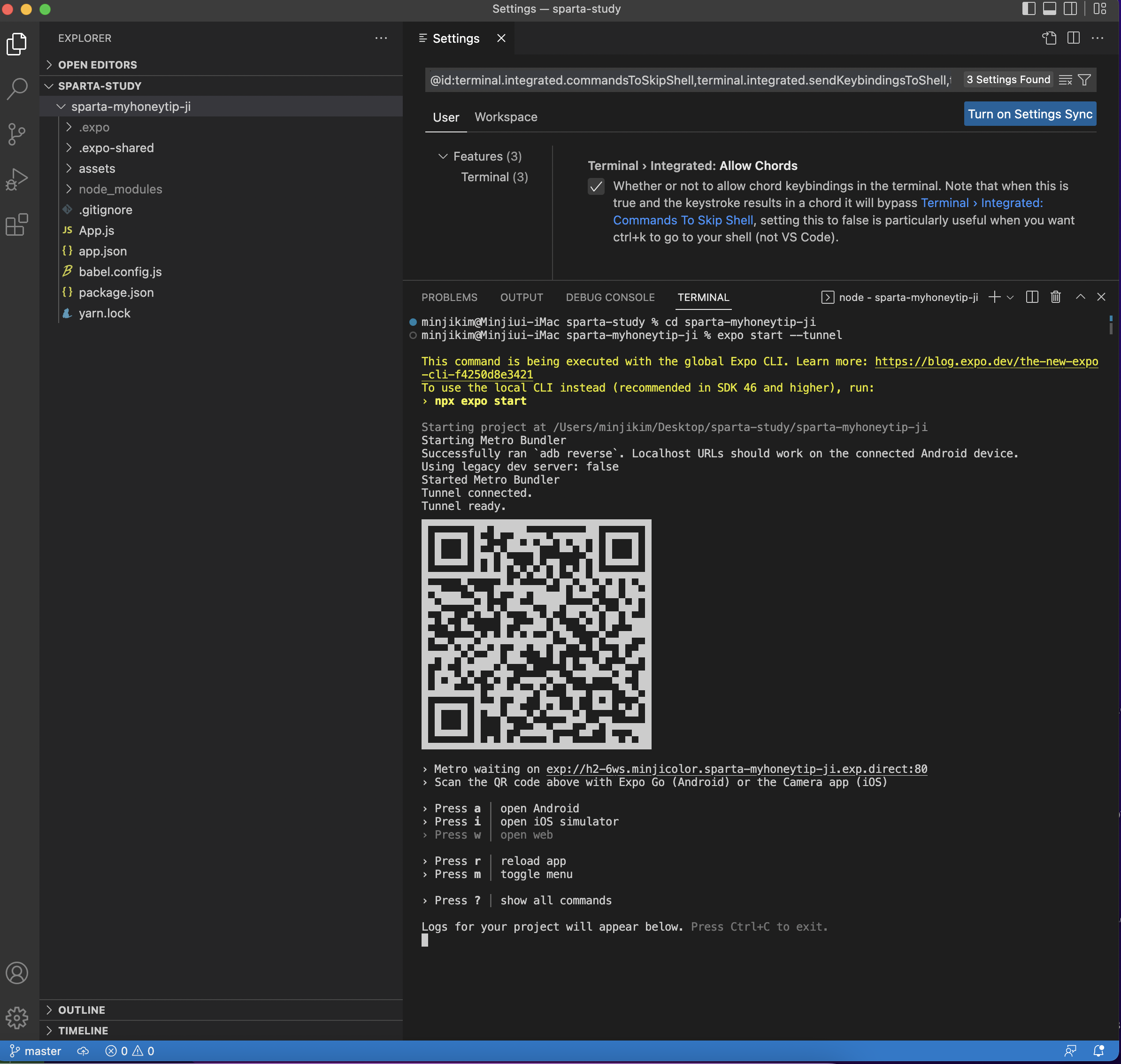Customize layout from title bar

tap(1100, 8)
